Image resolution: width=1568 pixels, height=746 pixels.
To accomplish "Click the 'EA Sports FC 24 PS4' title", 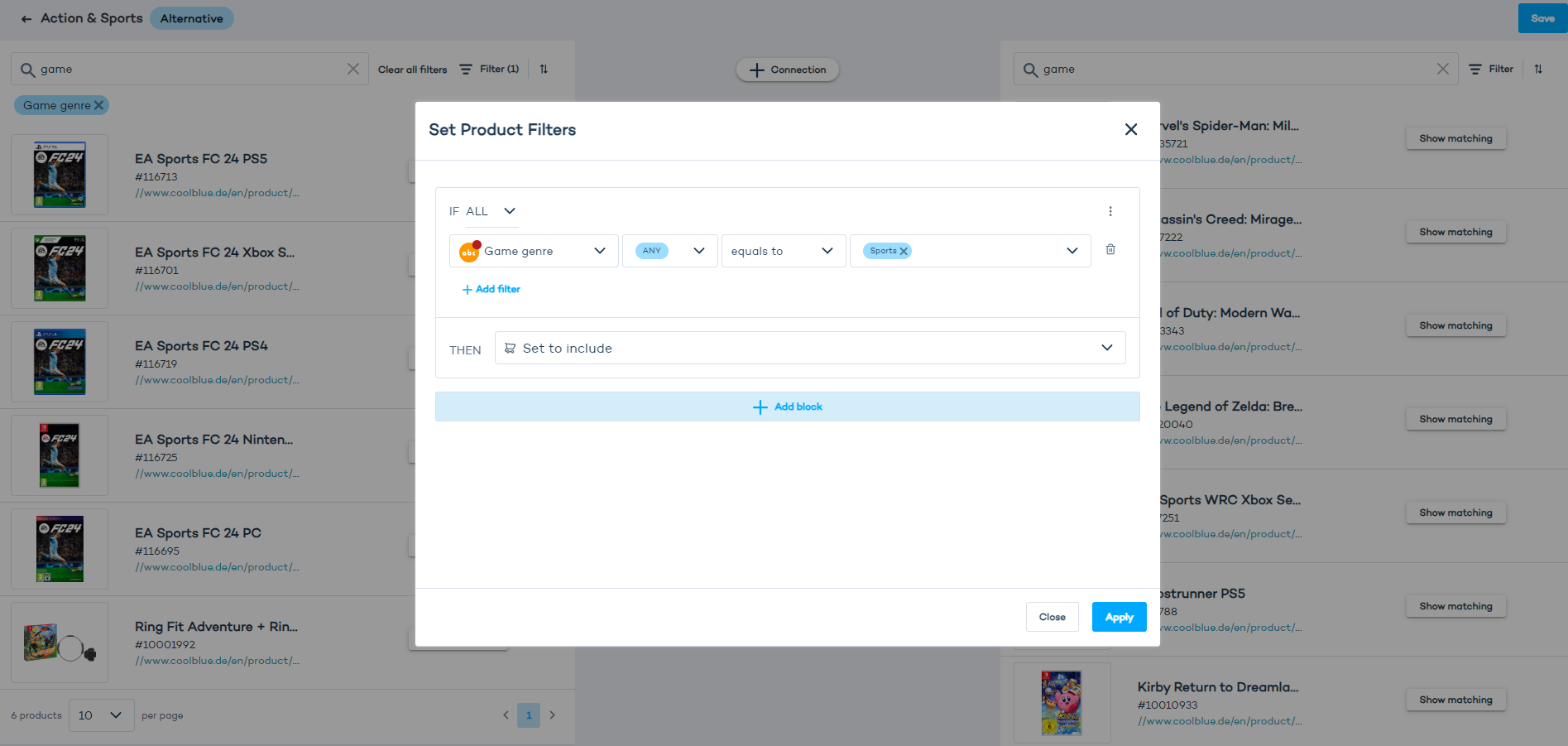I will (202, 346).
